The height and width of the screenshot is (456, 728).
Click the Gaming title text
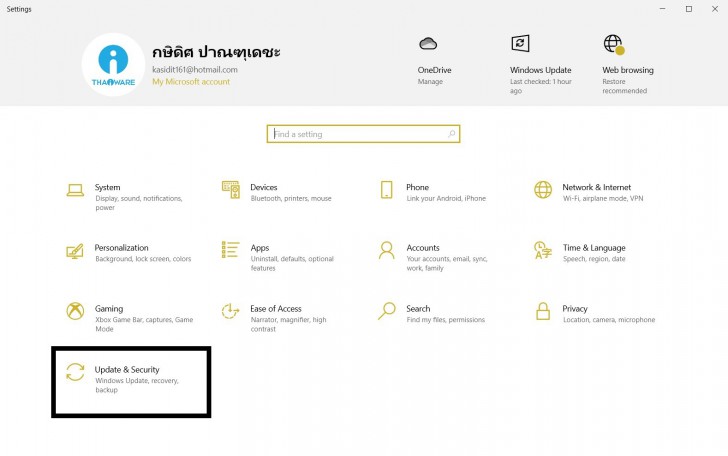[x=109, y=309]
